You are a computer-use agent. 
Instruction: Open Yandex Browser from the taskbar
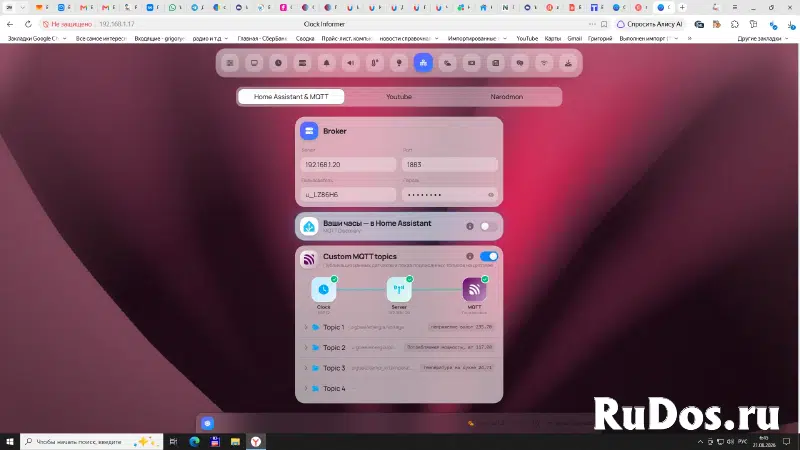tap(256, 441)
